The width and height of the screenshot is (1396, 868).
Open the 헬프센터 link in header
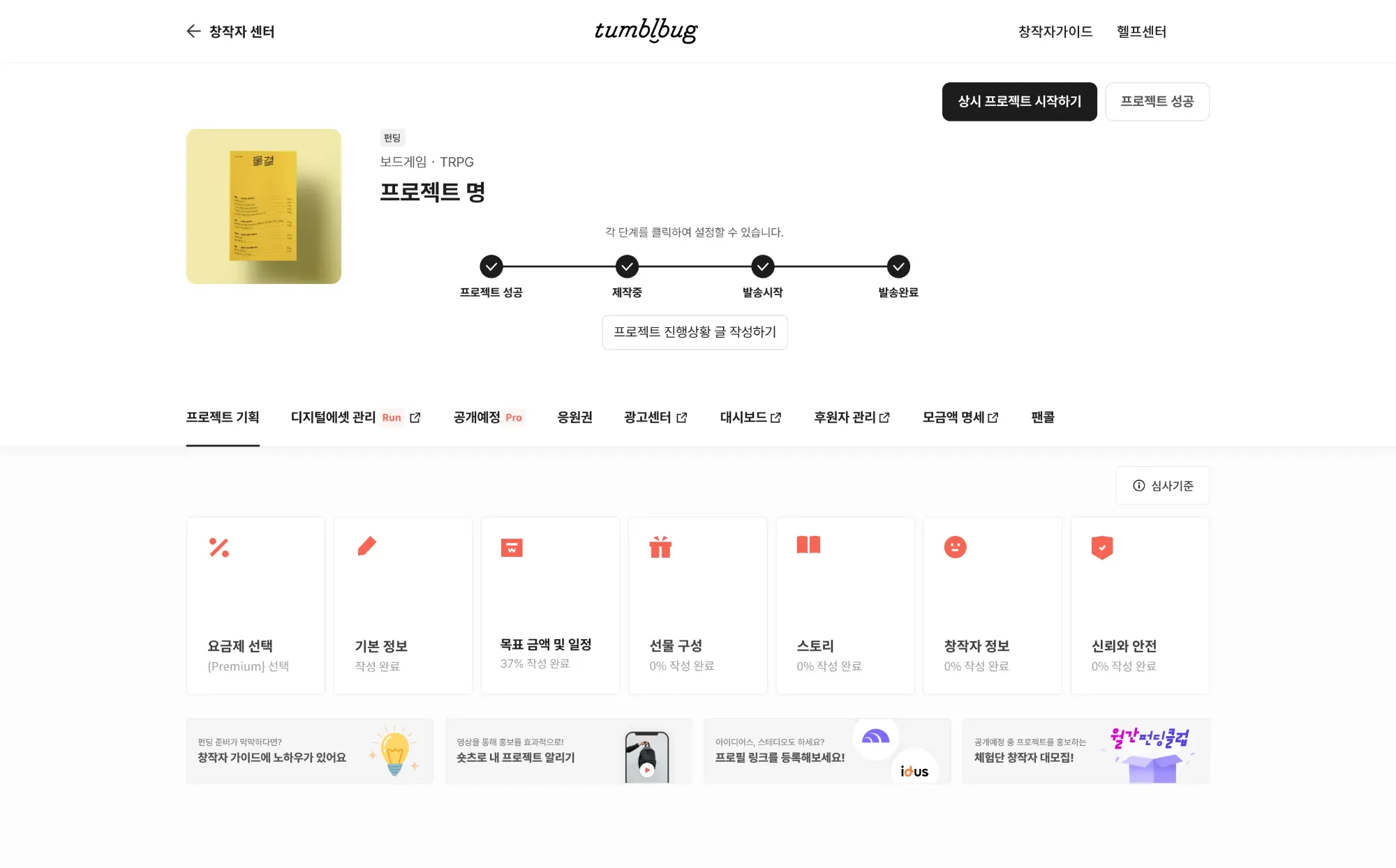click(1141, 31)
